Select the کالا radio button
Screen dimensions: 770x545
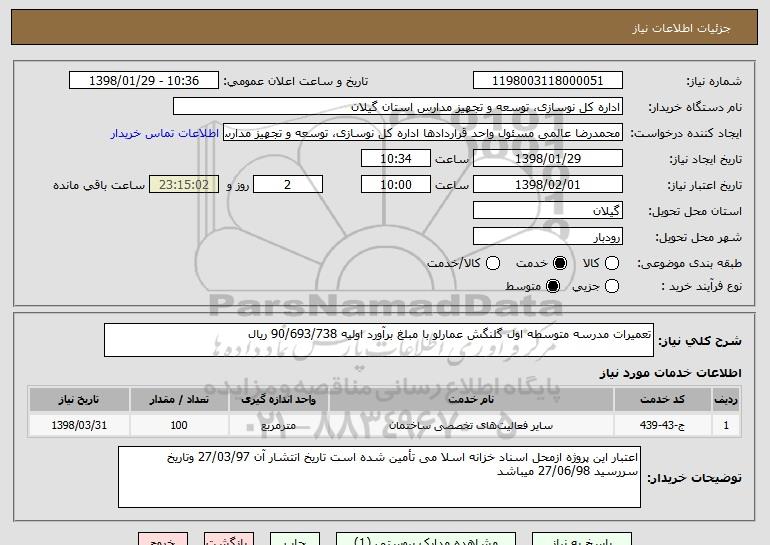(611, 263)
